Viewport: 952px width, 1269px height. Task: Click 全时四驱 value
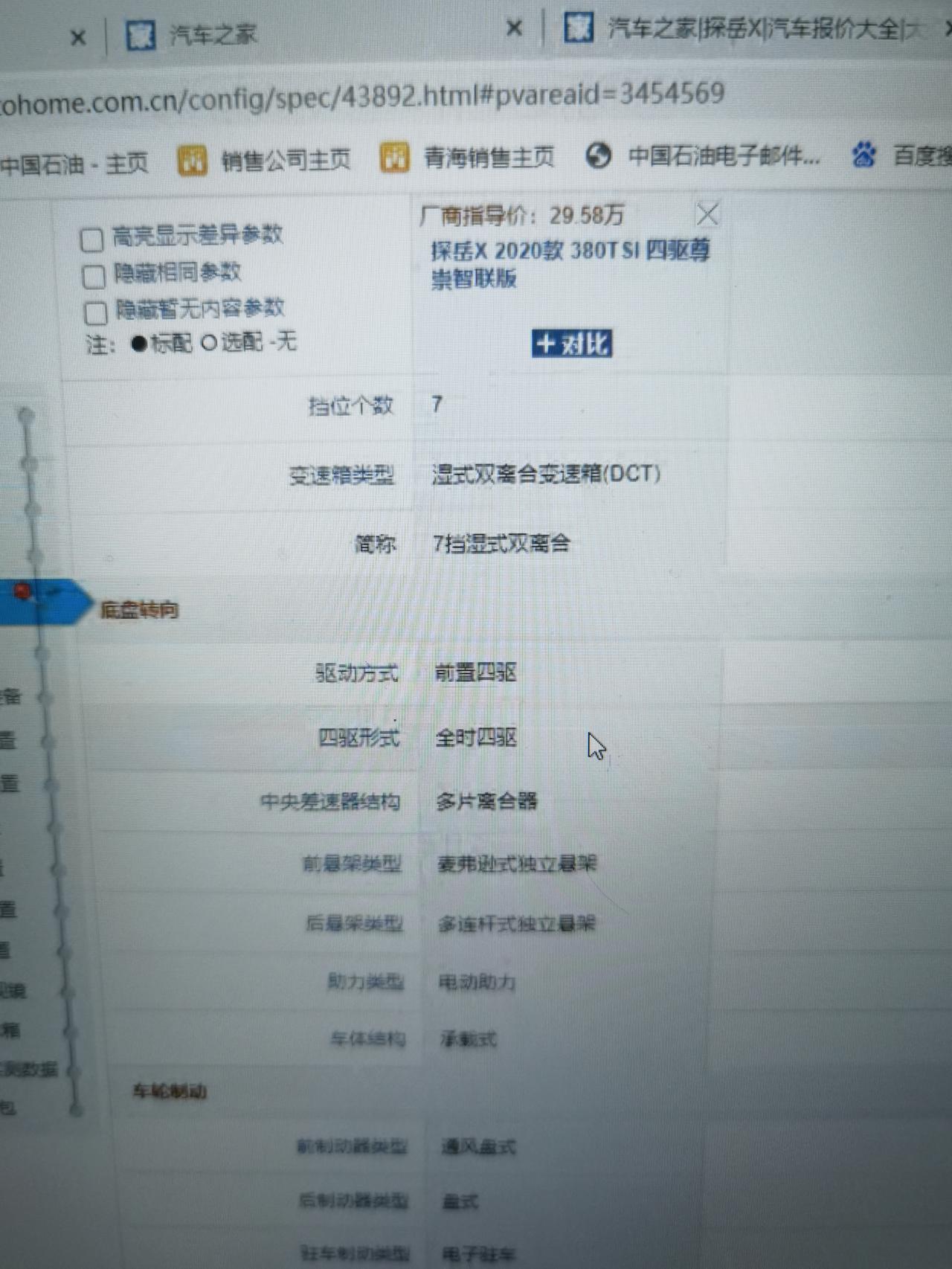pyautogui.click(x=476, y=737)
